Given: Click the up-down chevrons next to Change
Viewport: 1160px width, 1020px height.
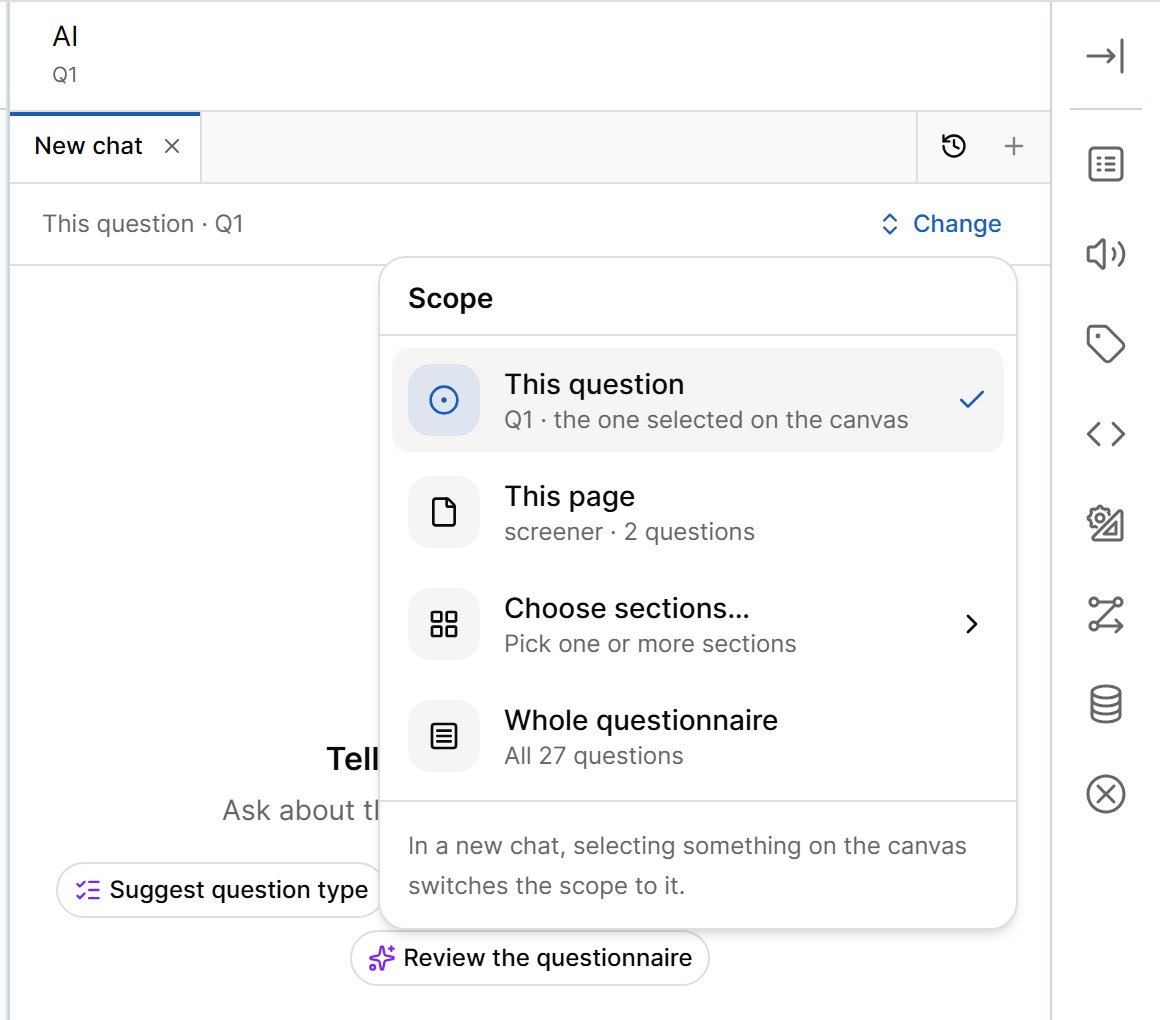Looking at the screenshot, I should coord(890,224).
